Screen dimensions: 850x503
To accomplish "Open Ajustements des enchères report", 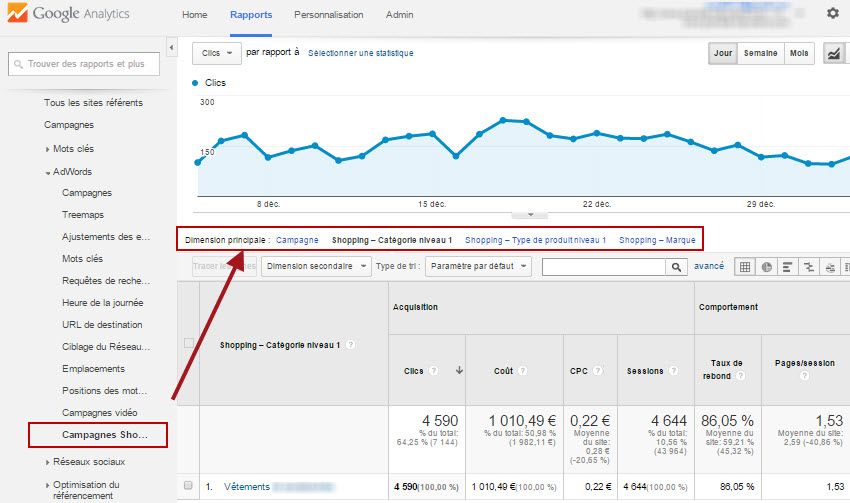I will pos(106,237).
